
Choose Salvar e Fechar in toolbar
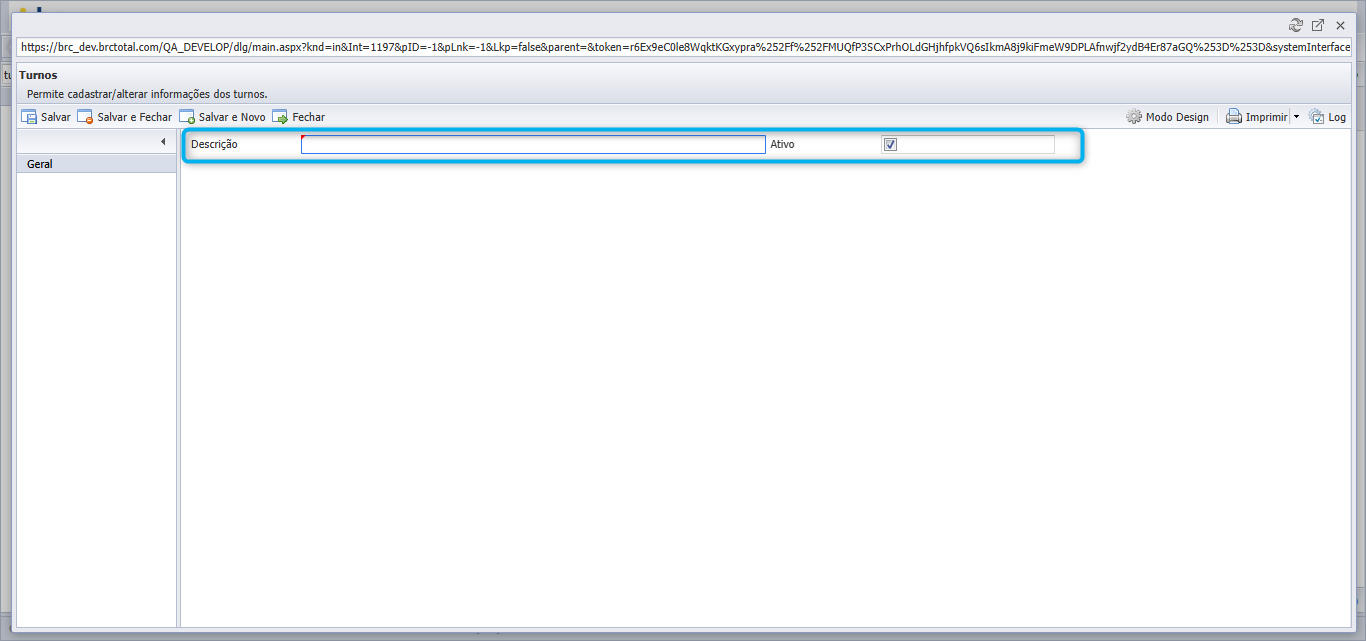(x=125, y=117)
